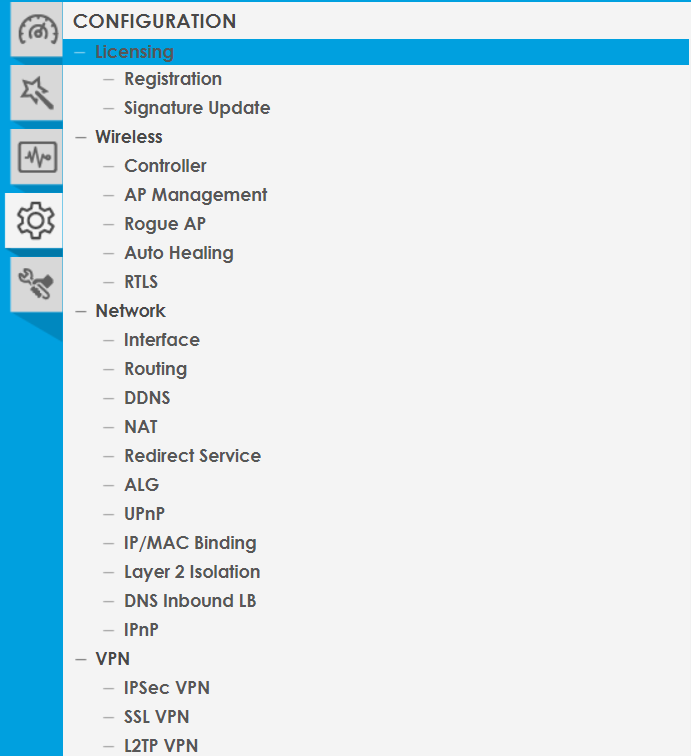Open Auto Healing settings
The image size is (691, 756).
coord(179,253)
